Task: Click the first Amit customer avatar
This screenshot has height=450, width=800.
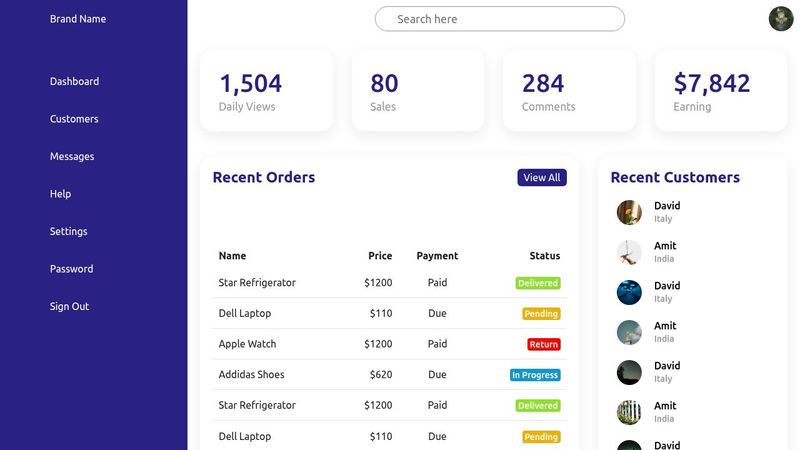Action: click(629, 252)
